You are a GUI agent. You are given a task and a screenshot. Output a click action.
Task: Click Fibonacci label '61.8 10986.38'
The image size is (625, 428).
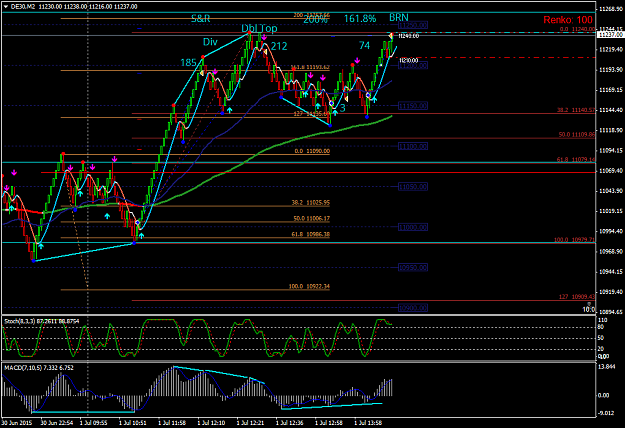(311, 235)
